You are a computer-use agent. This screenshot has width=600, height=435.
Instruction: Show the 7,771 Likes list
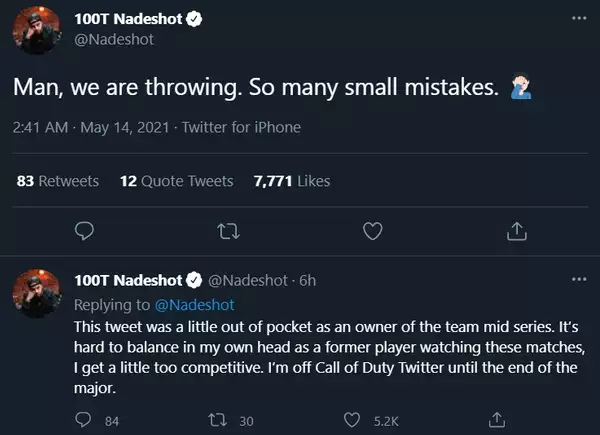292,181
